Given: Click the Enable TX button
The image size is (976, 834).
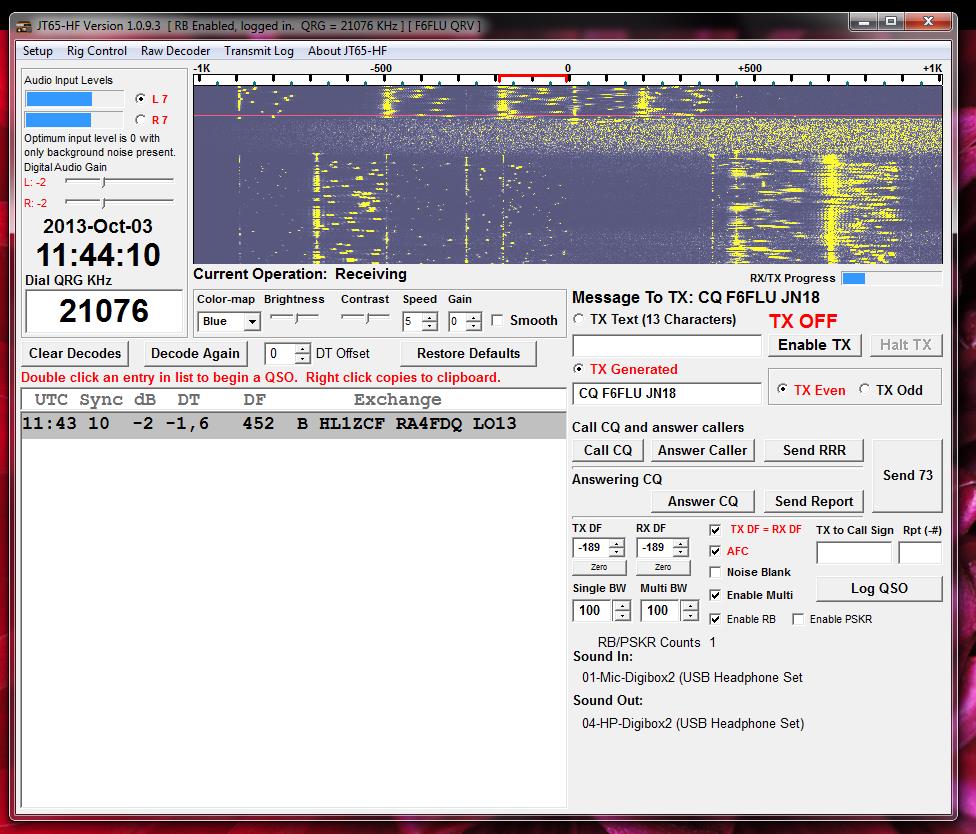Looking at the screenshot, I should click(814, 345).
